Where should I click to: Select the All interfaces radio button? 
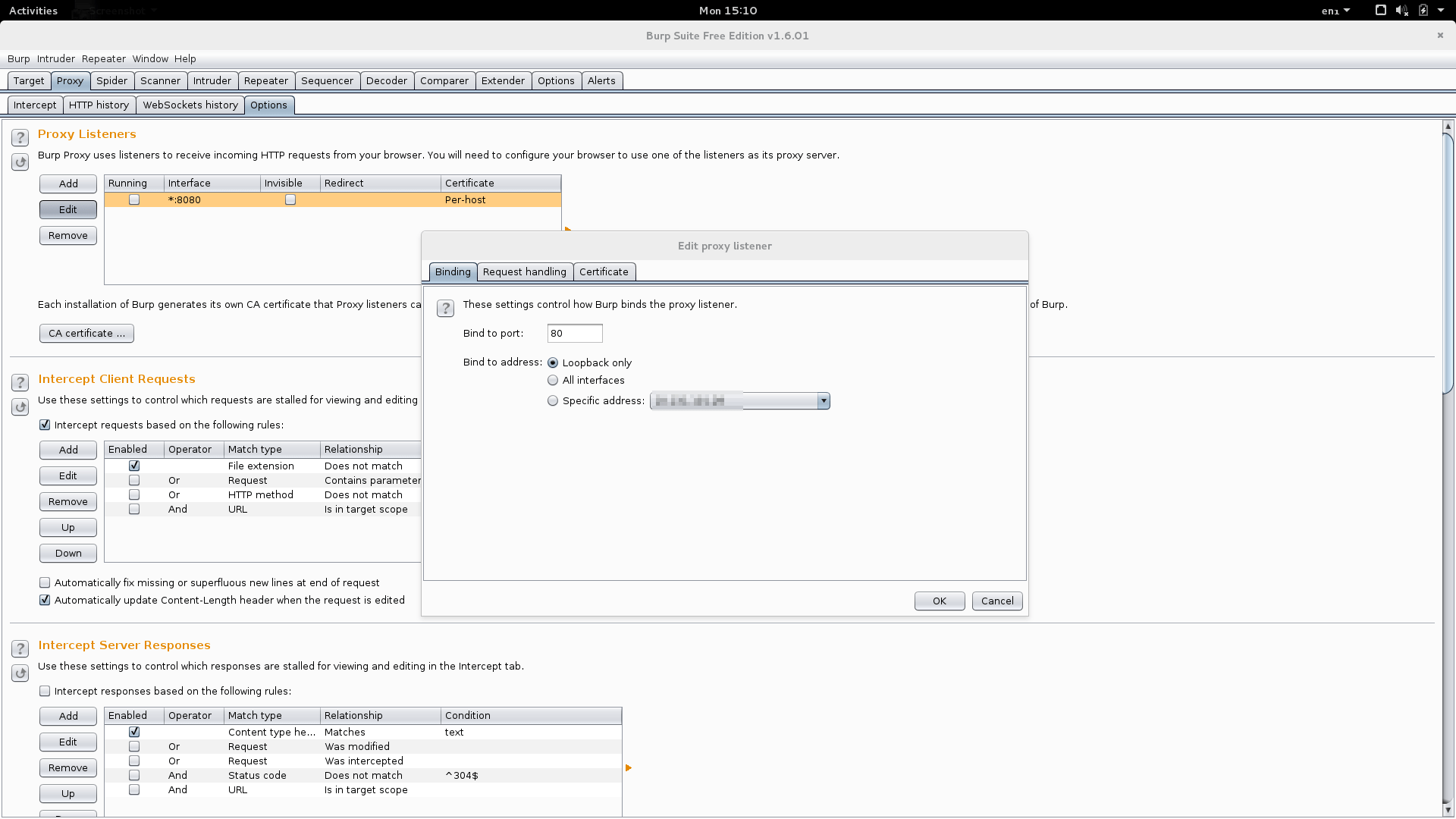pos(553,380)
